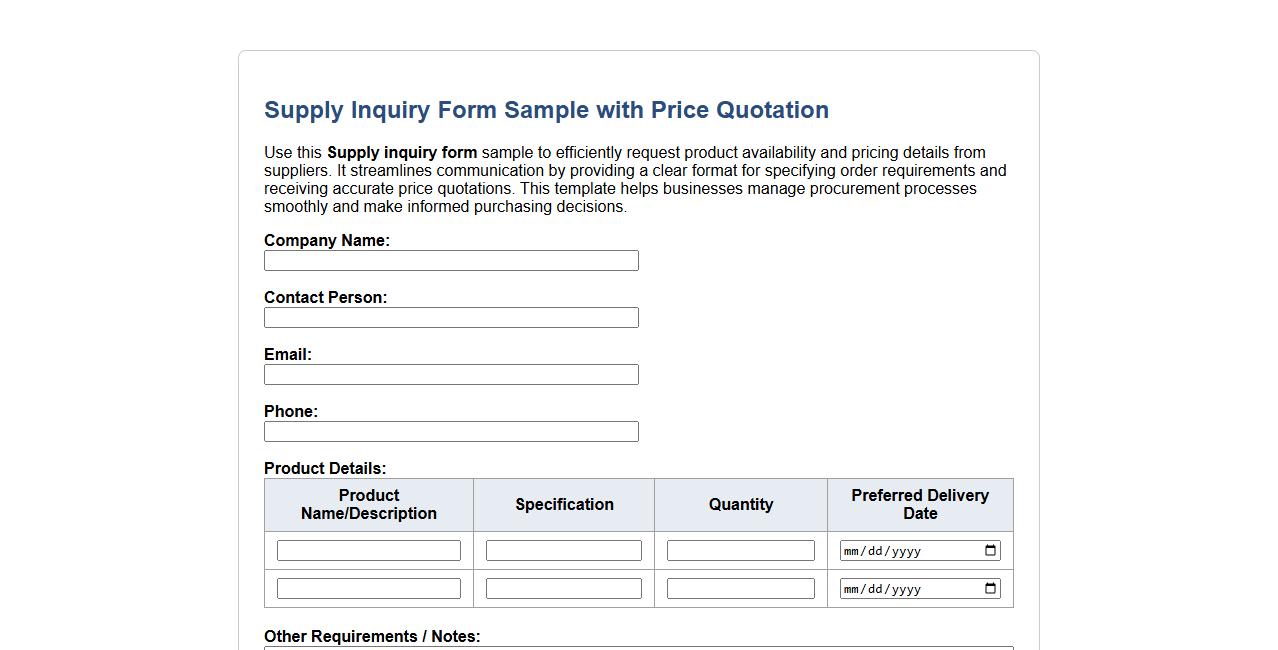Image resolution: width=1278 pixels, height=650 pixels.
Task: Click the Phone input field
Action: [451, 431]
